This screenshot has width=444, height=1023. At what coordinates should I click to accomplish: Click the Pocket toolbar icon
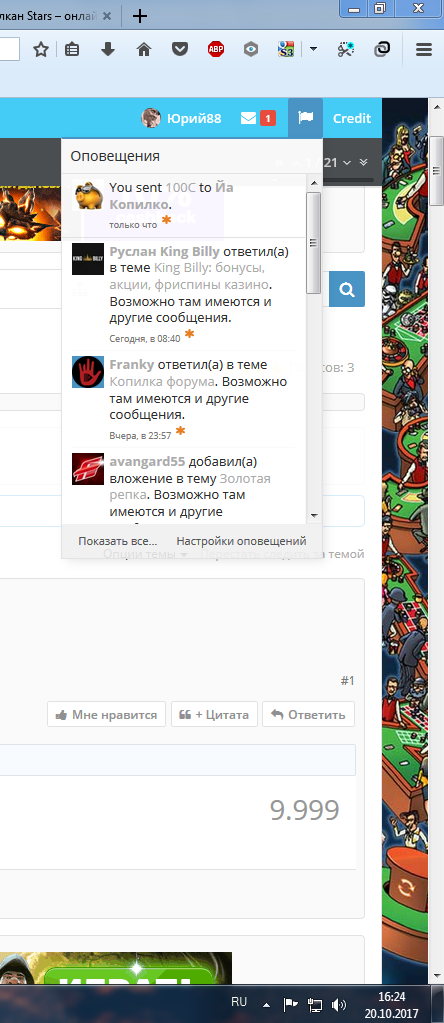(180, 50)
